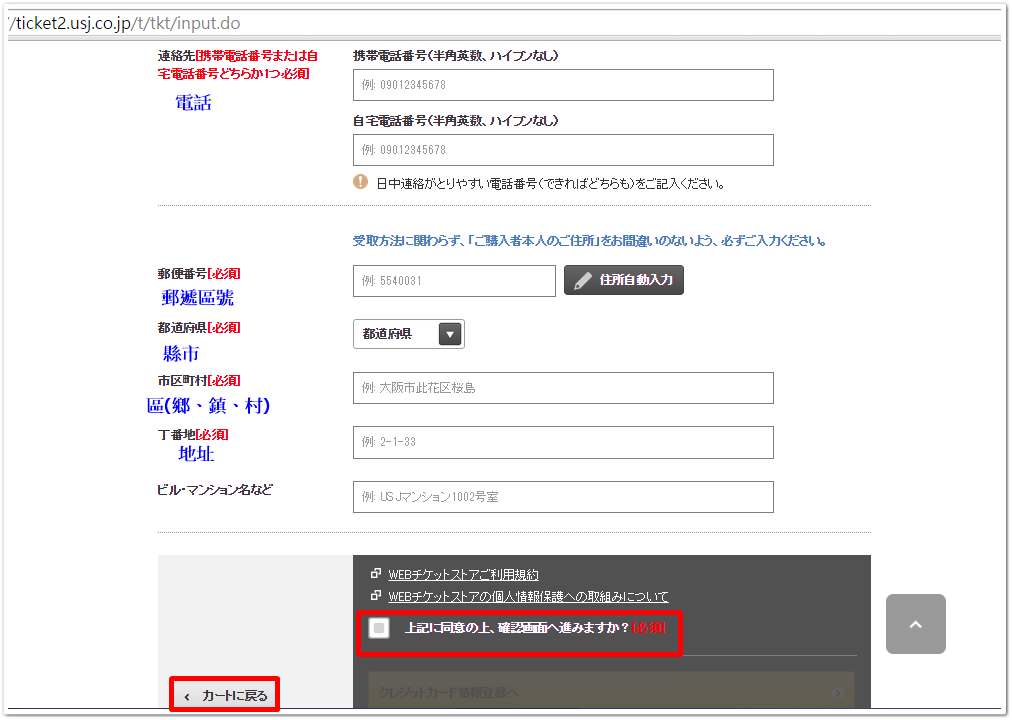Click the 自宅電話番号 field heading text
The image size is (1012, 720).
tap(456, 121)
